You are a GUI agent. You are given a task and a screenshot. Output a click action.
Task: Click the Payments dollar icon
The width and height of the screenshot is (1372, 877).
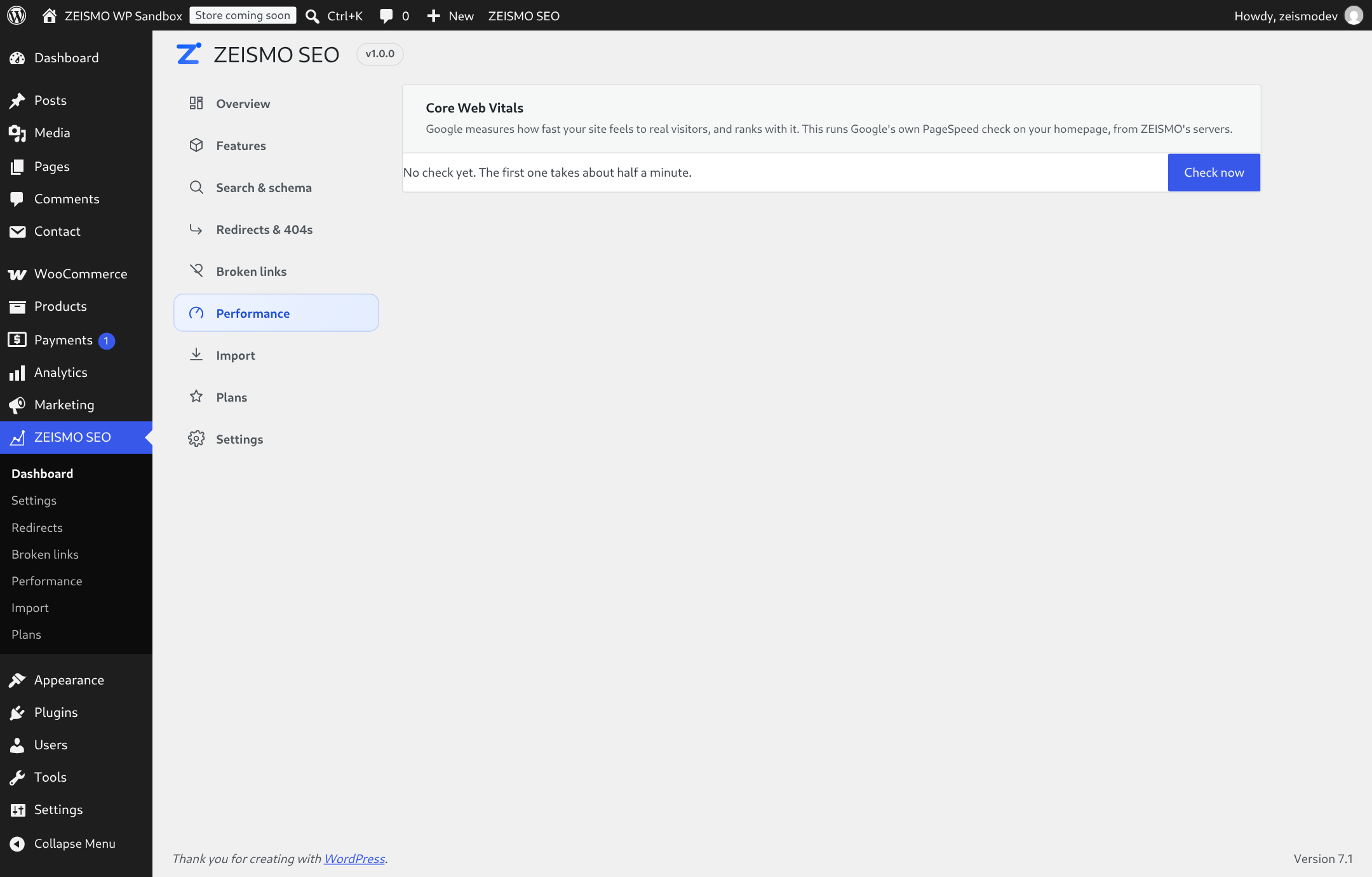[17, 339]
